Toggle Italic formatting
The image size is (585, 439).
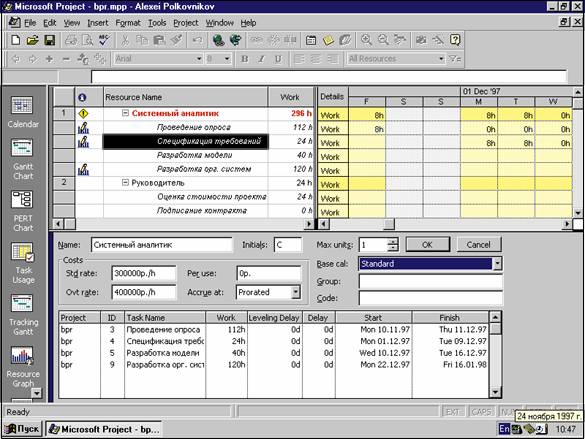tap(261, 59)
